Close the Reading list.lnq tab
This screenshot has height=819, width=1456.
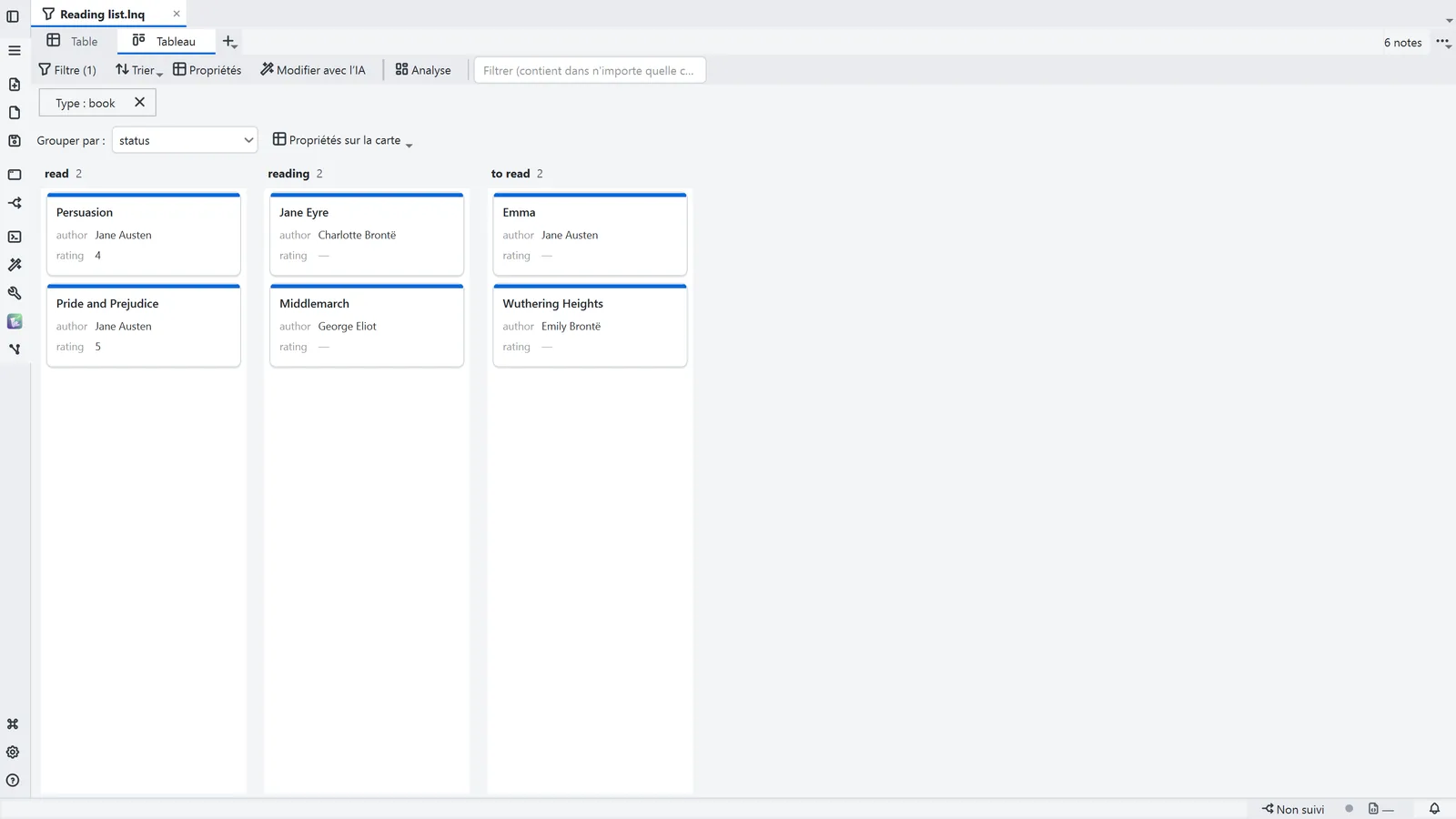177,14
